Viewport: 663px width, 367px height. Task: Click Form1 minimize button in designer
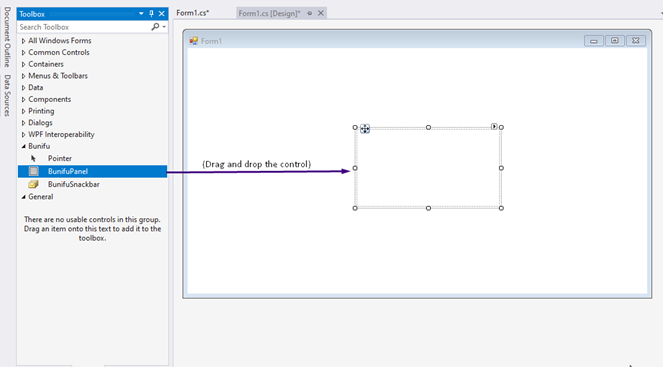tap(594, 41)
